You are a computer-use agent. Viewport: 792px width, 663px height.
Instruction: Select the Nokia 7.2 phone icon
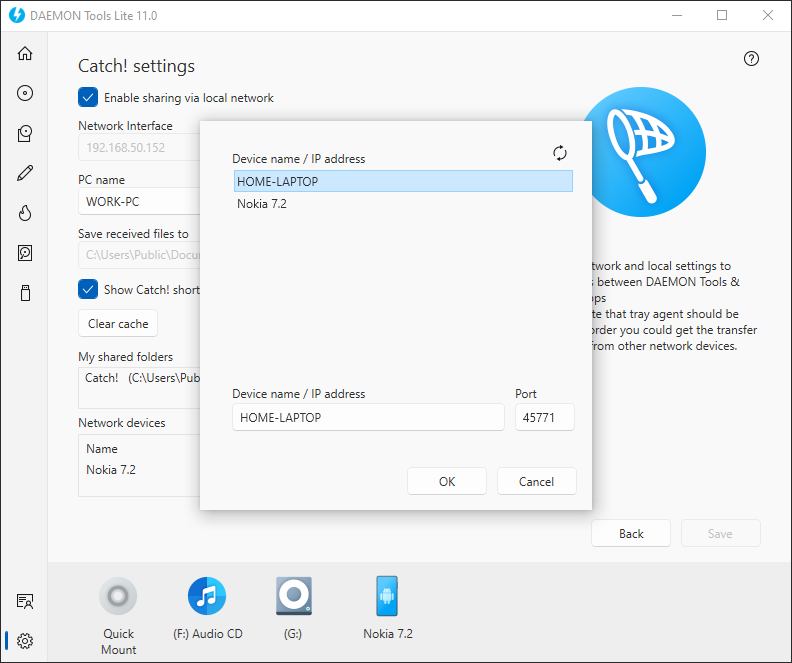387,596
